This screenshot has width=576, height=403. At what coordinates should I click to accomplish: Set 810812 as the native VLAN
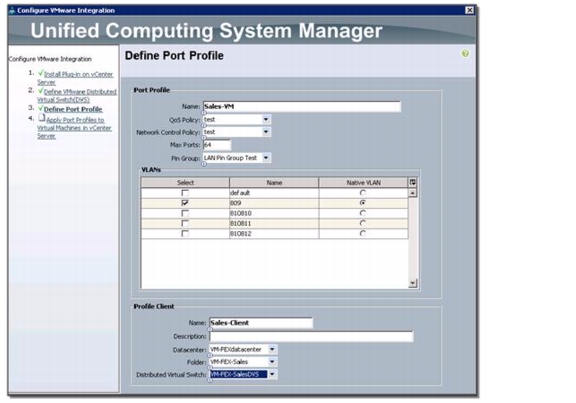pyautogui.click(x=363, y=233)
